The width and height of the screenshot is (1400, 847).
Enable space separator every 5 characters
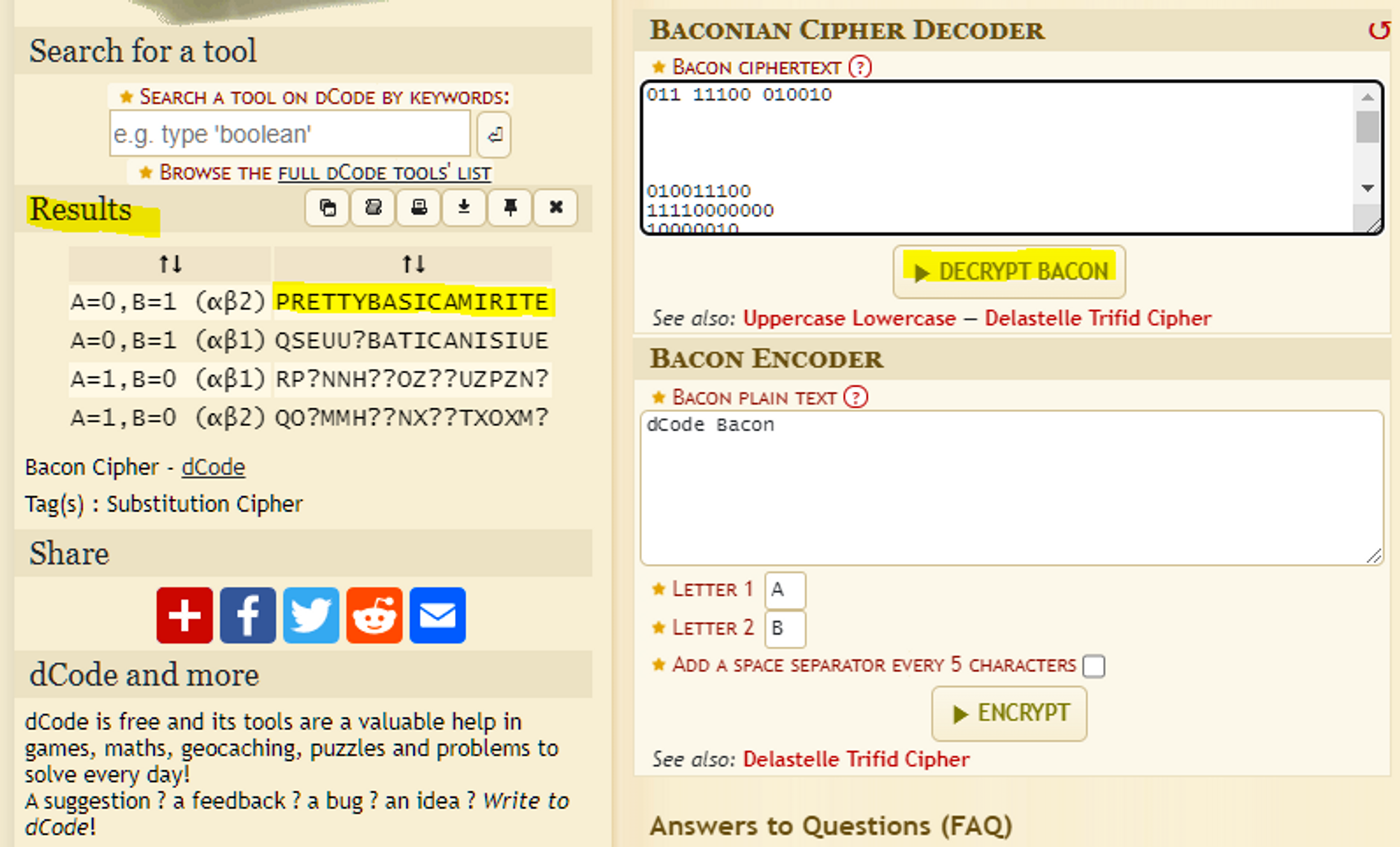1094,665
